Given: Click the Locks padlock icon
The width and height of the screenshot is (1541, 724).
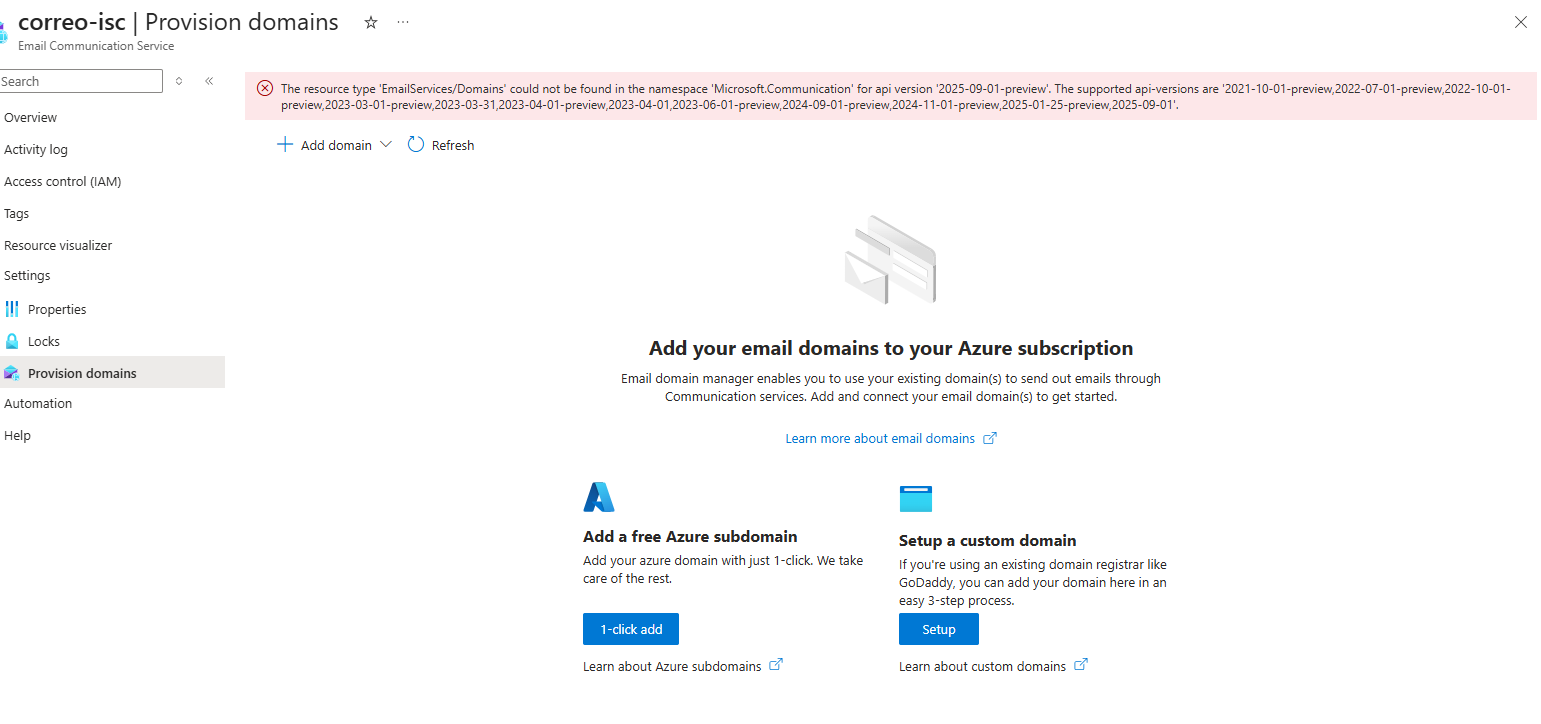Looking at the screenshot, I should (x=12, y=341).
